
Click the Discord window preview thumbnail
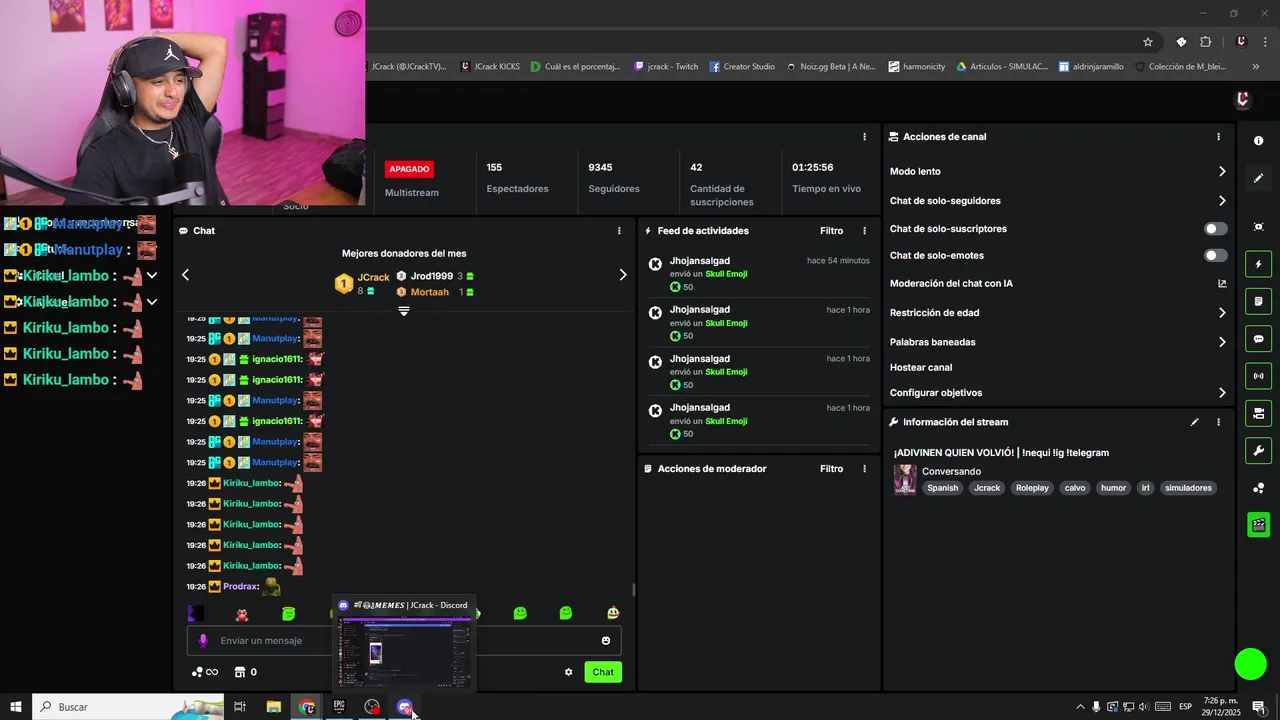pyautogui.click(x=404, y=652)
